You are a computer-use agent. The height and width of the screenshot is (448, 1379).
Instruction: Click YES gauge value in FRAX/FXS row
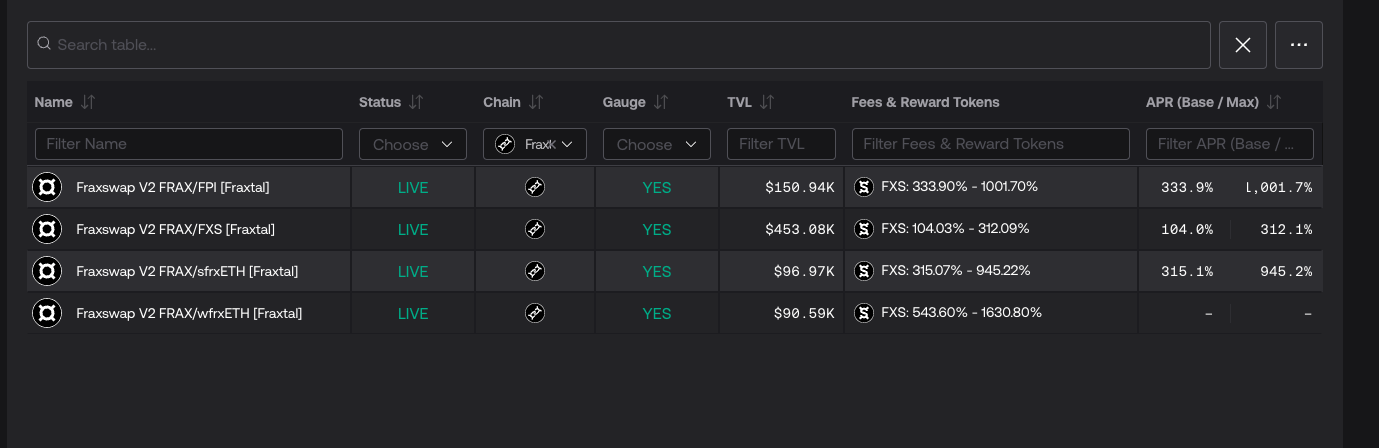click(657, 229)
